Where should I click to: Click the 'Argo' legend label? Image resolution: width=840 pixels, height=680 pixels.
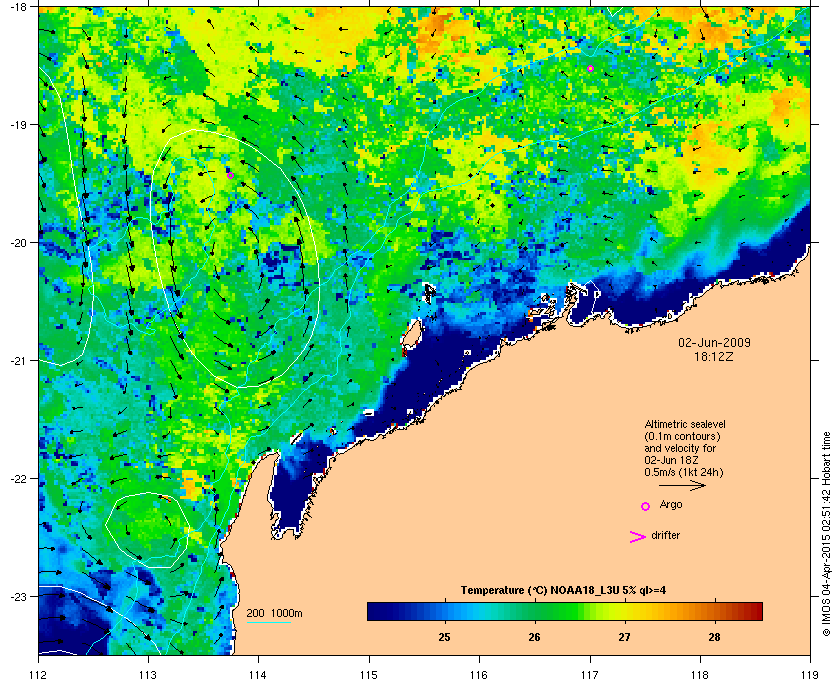point(671,505)
